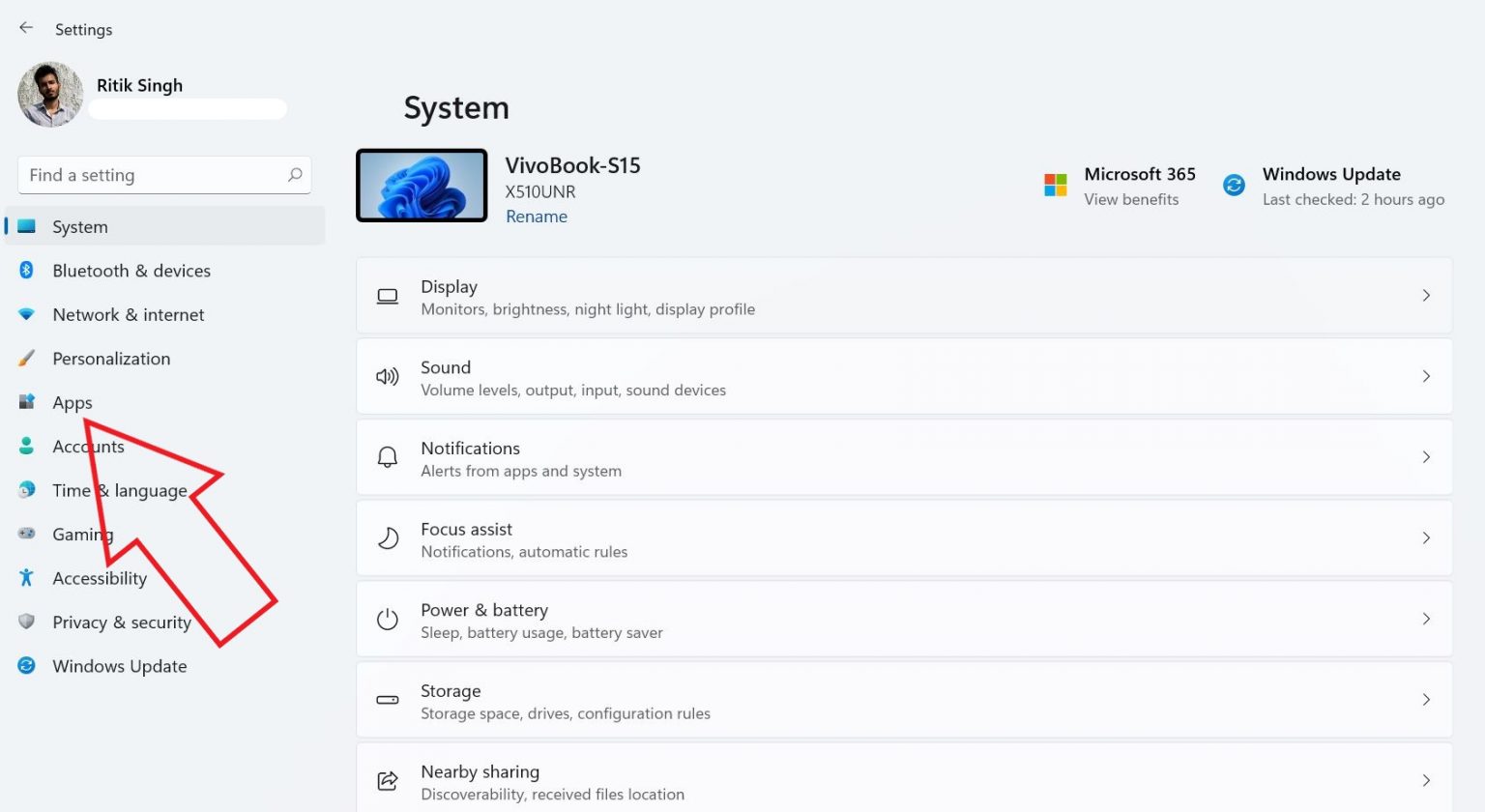
Task: Open Accounts from the sidebar
Action: click(88, 446)
